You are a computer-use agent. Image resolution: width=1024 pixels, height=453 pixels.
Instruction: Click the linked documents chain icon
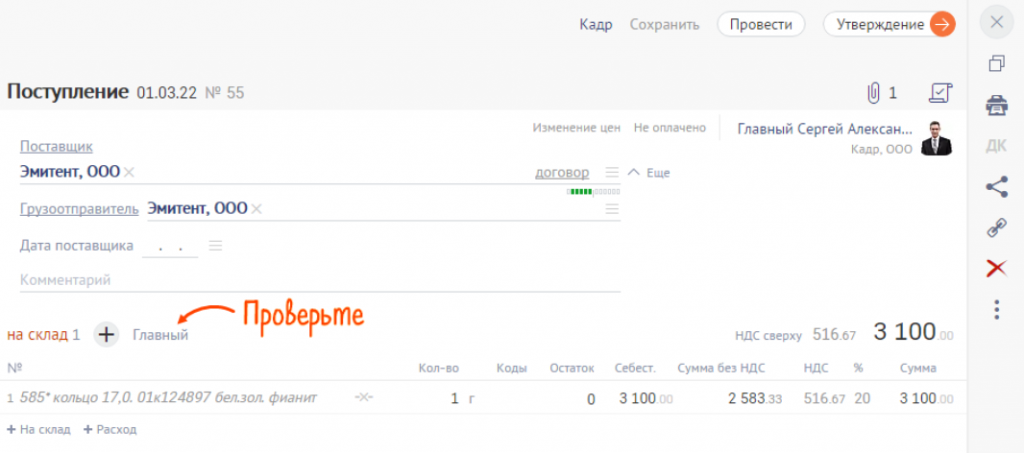coord(996,227)
